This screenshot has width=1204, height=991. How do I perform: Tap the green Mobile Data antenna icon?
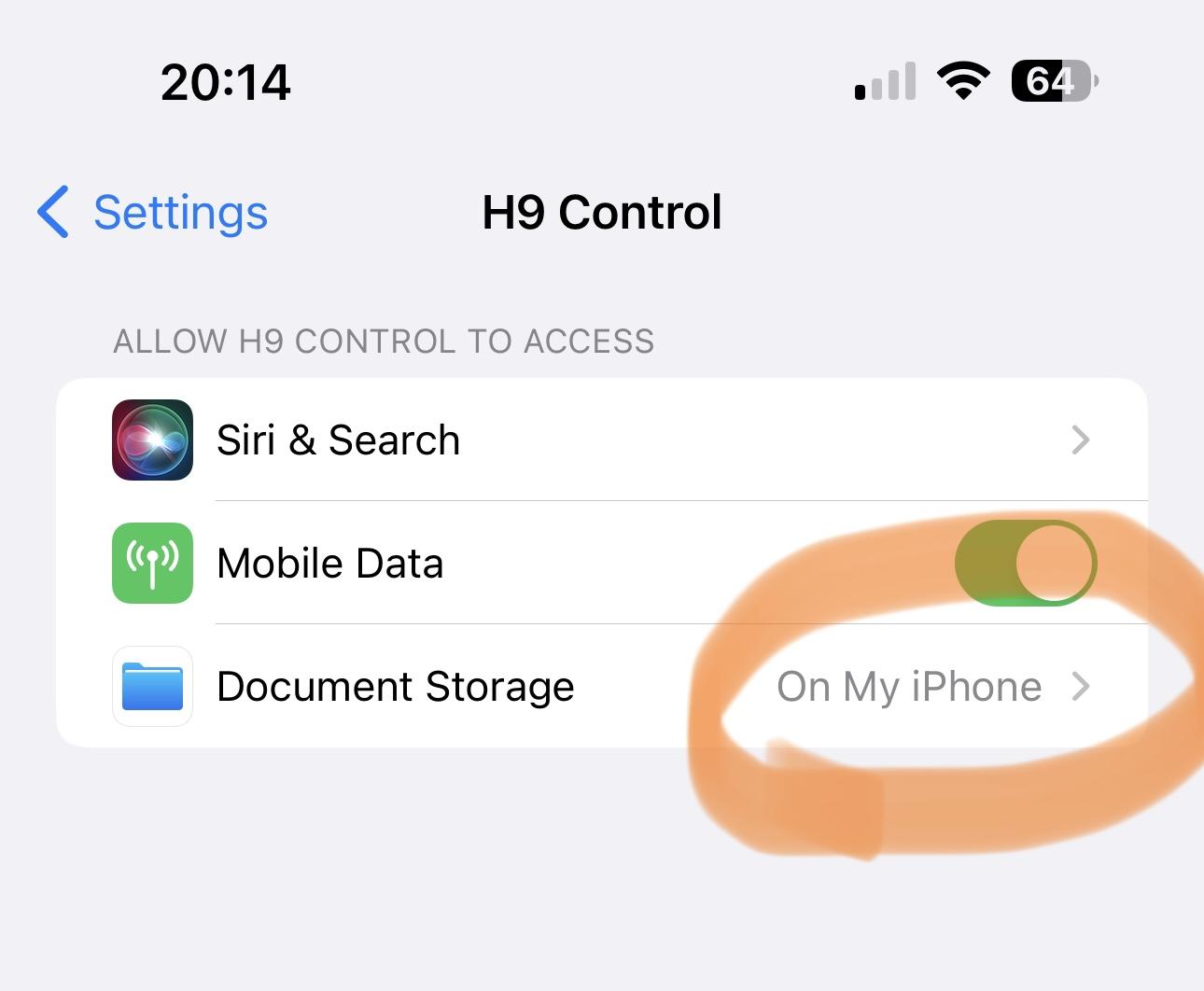click(x=152, y=563)
